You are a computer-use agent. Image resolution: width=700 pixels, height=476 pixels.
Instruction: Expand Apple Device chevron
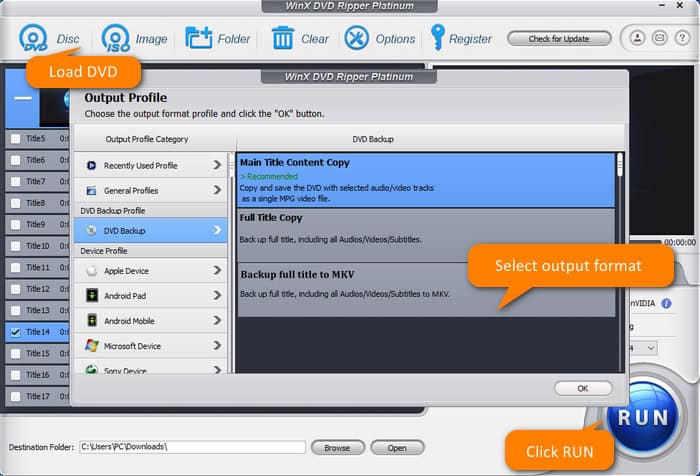tap(217, 270)
